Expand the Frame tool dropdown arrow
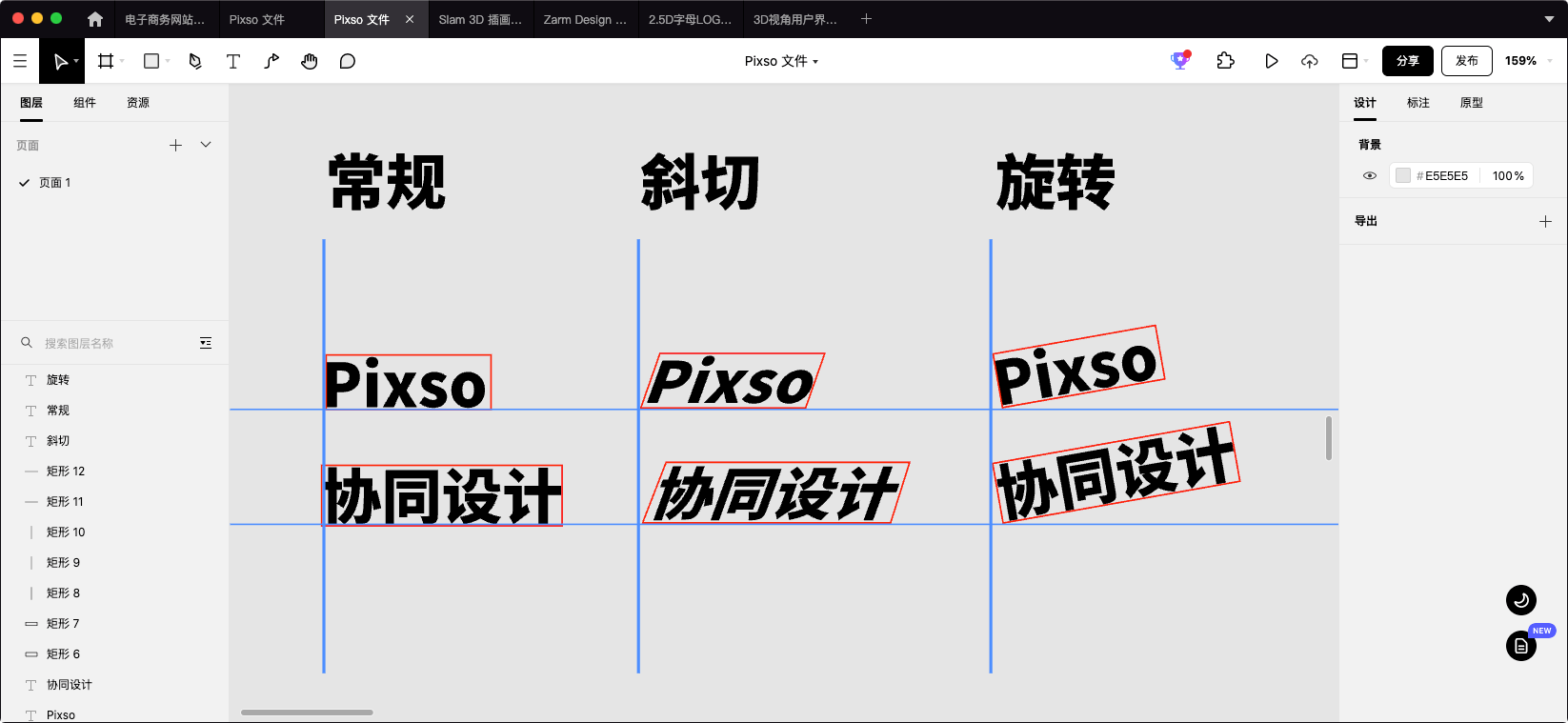The image size is (1568, 723). pos(122,61)
